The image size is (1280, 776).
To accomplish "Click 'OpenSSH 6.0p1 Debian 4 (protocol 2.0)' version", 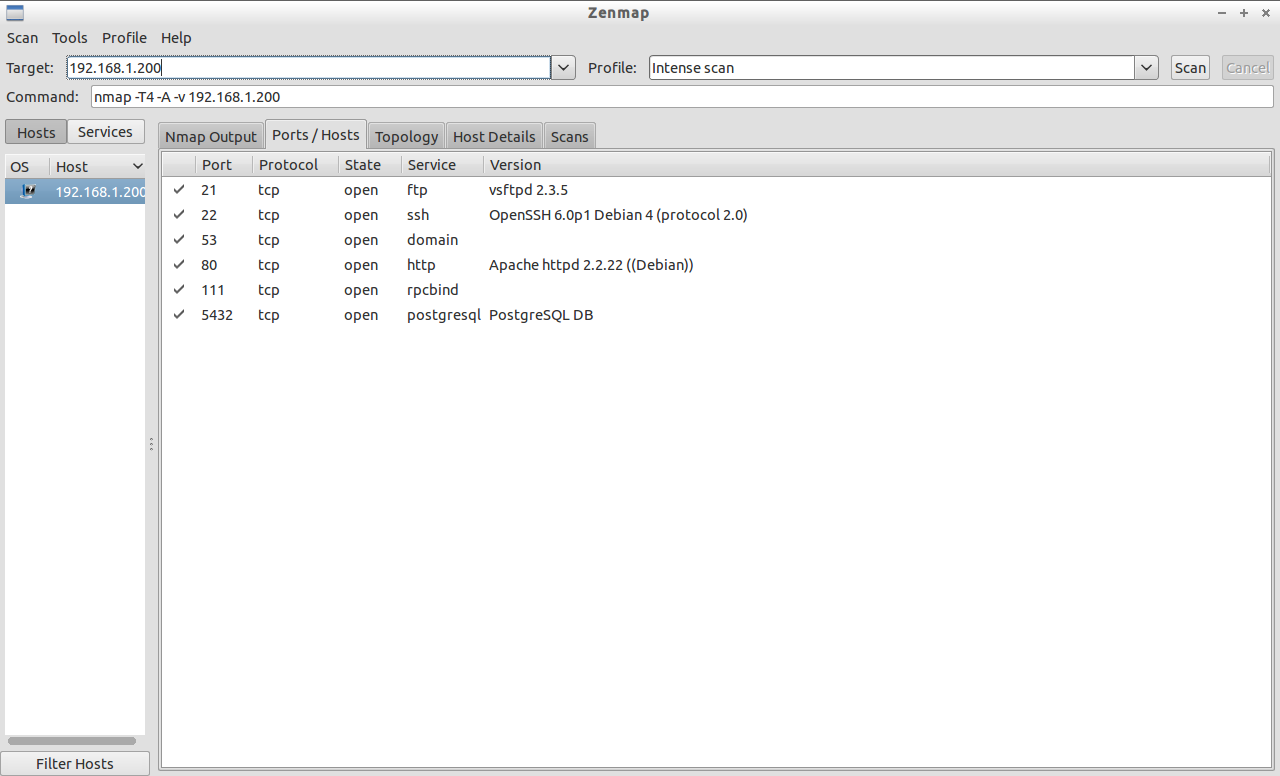I will [x=618, y=214].
